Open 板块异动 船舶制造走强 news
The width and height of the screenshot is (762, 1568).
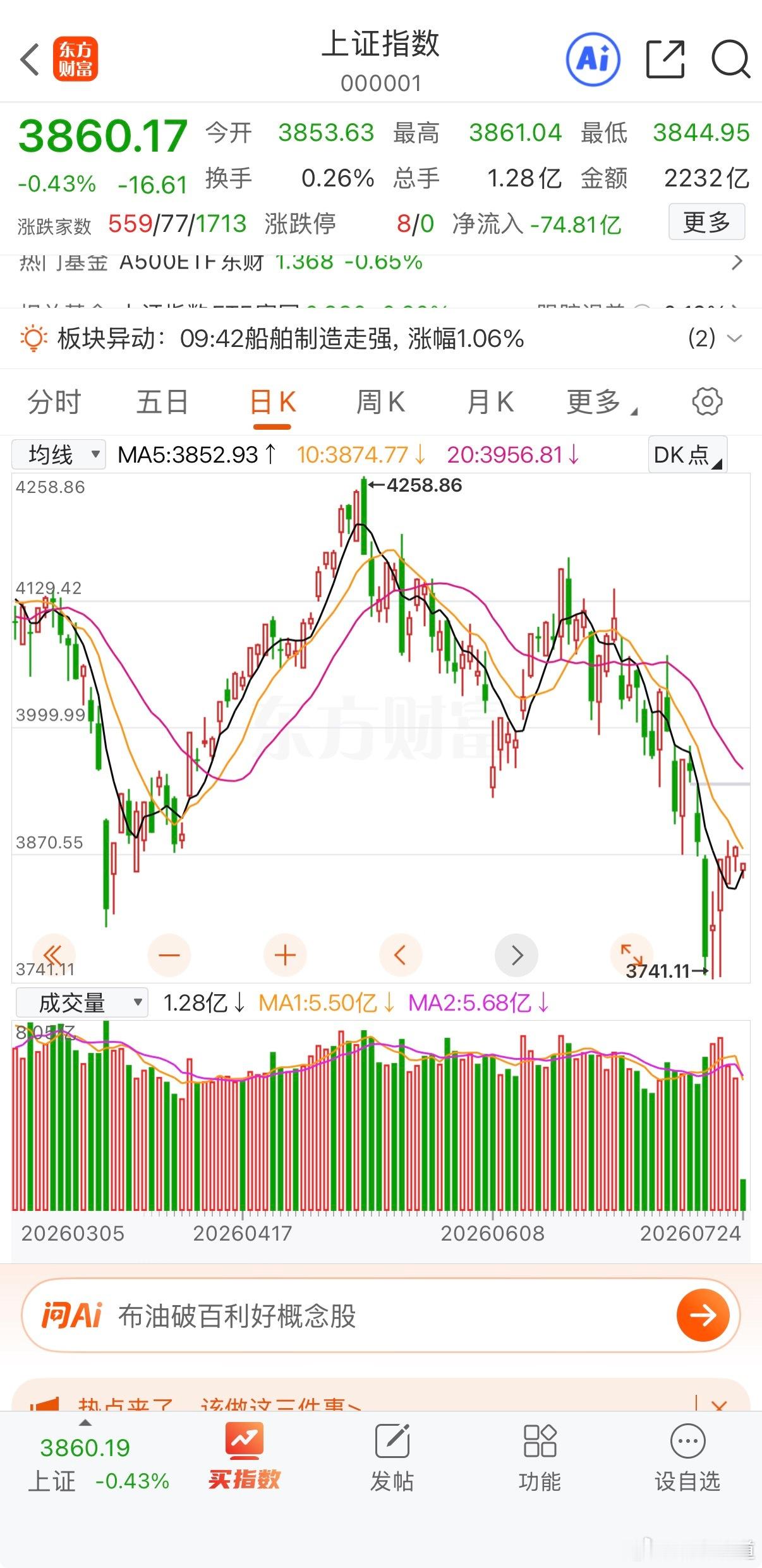coord(352,339)
